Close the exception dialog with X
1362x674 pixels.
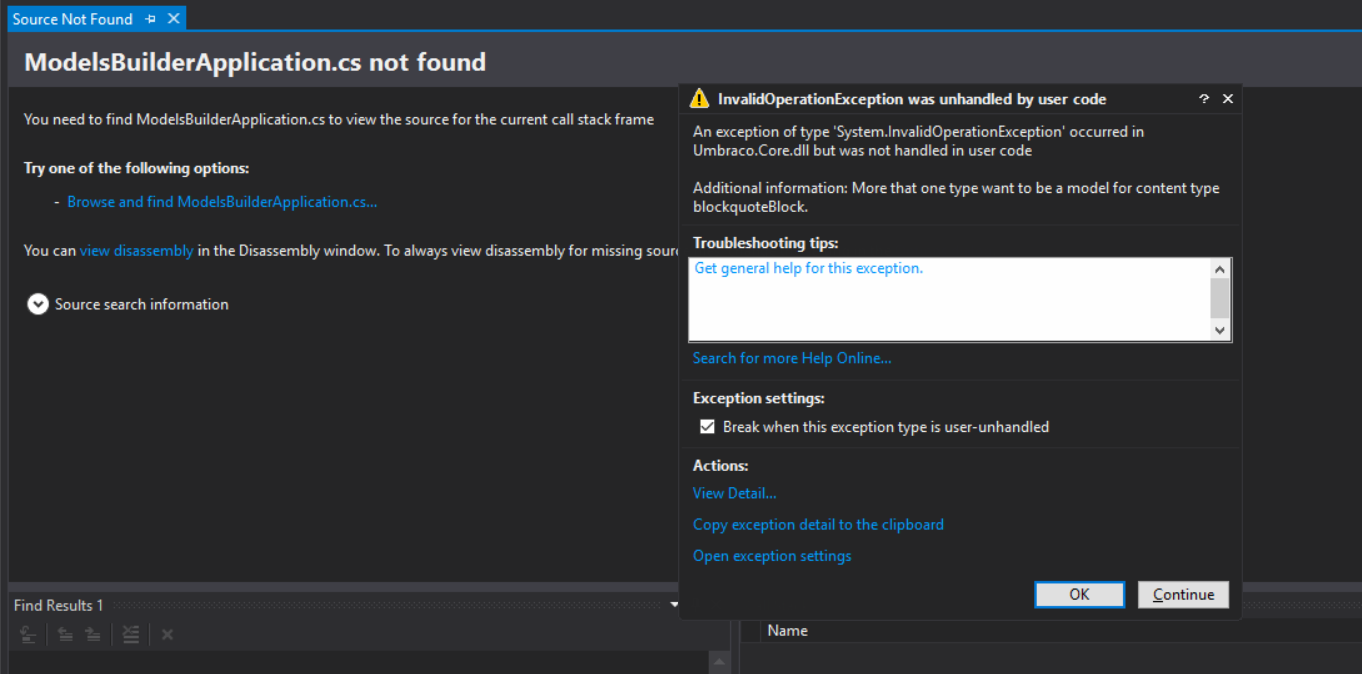(x=1228, y=99)
